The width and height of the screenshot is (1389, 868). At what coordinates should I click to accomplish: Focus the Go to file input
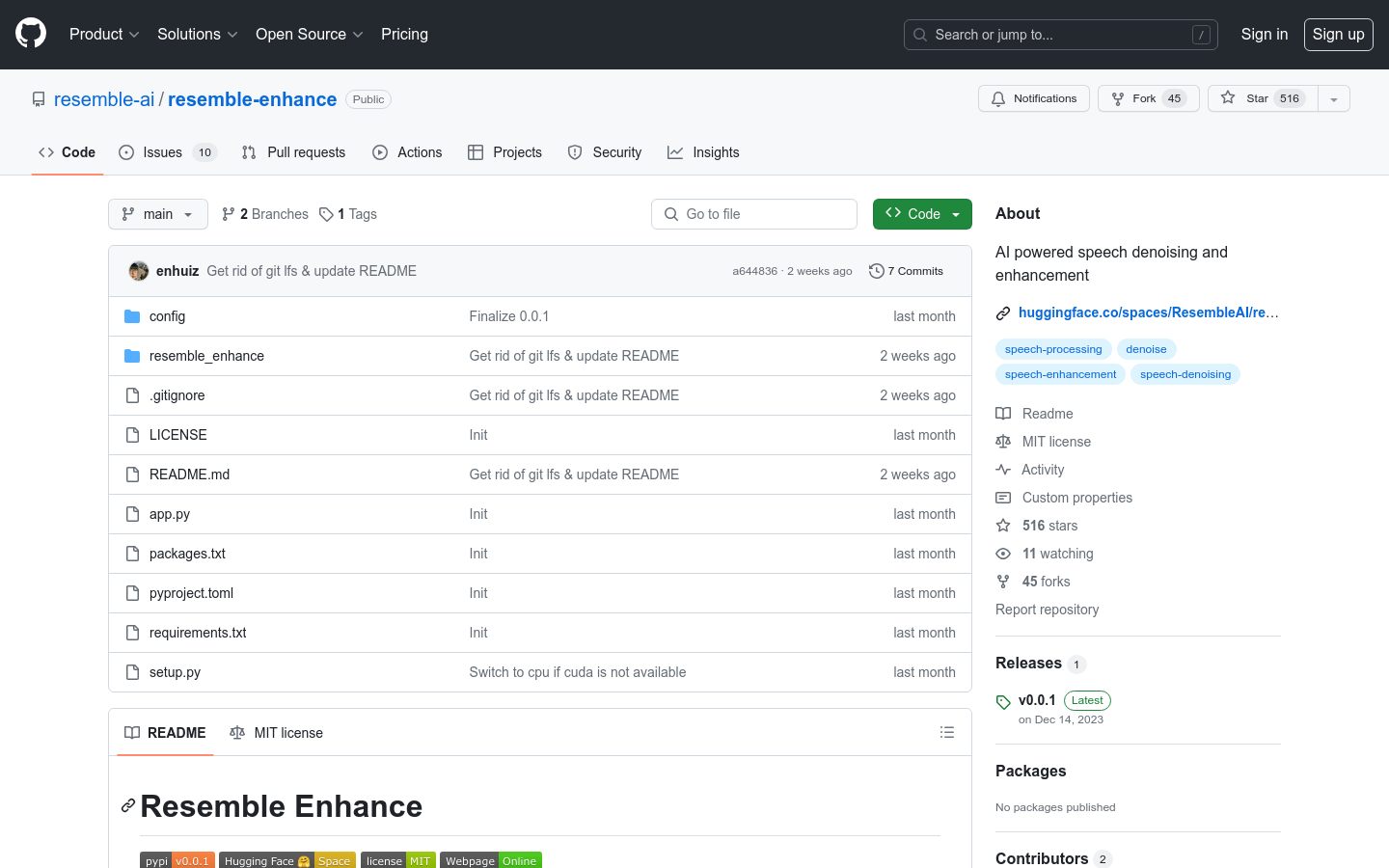(754, 214)
